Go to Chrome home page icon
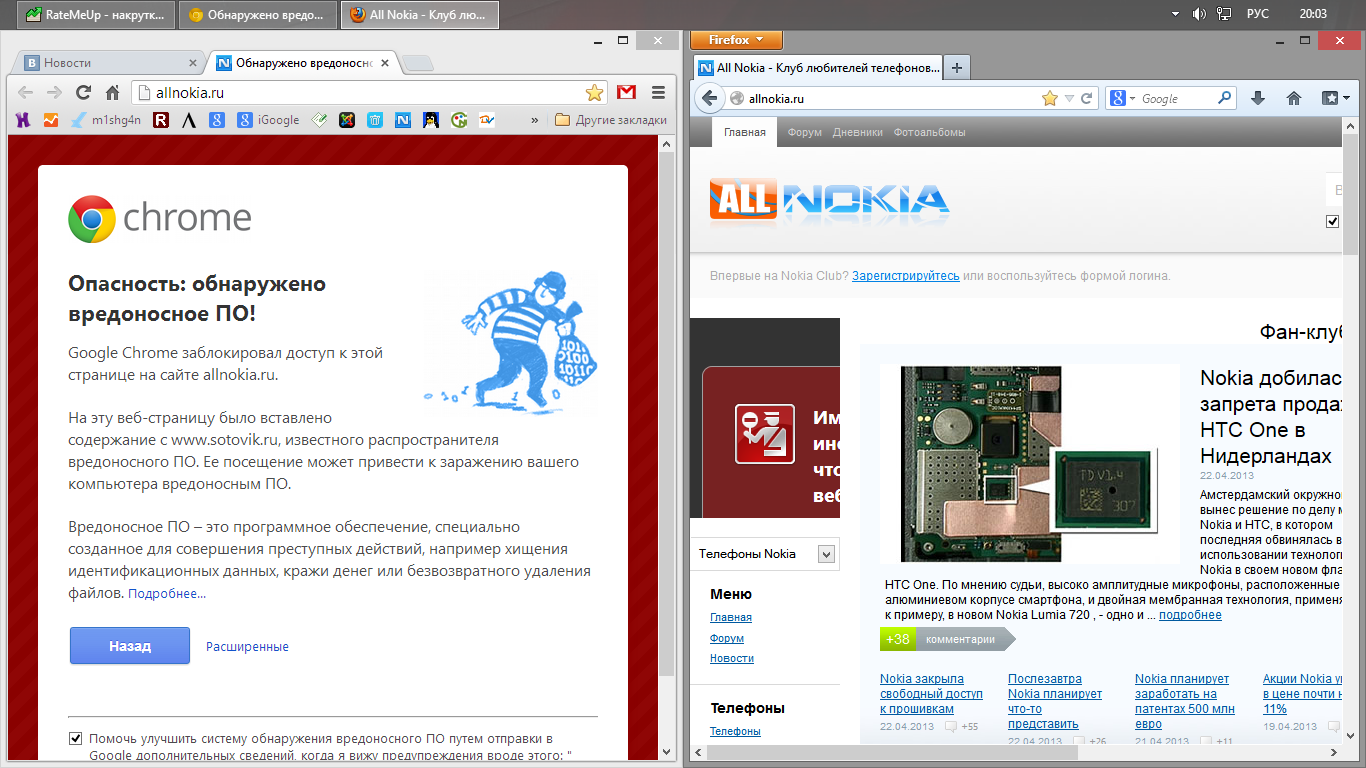Viewport: 1366px width, 768px height. coord(113,93)
